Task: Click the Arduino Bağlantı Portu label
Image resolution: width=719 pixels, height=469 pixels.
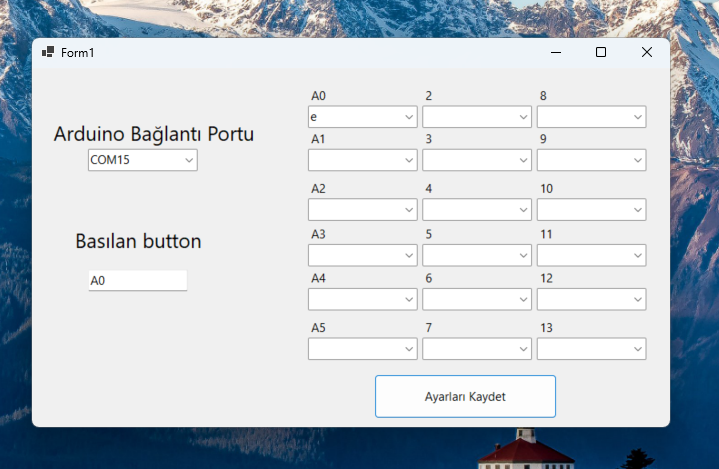Action: 154,134
